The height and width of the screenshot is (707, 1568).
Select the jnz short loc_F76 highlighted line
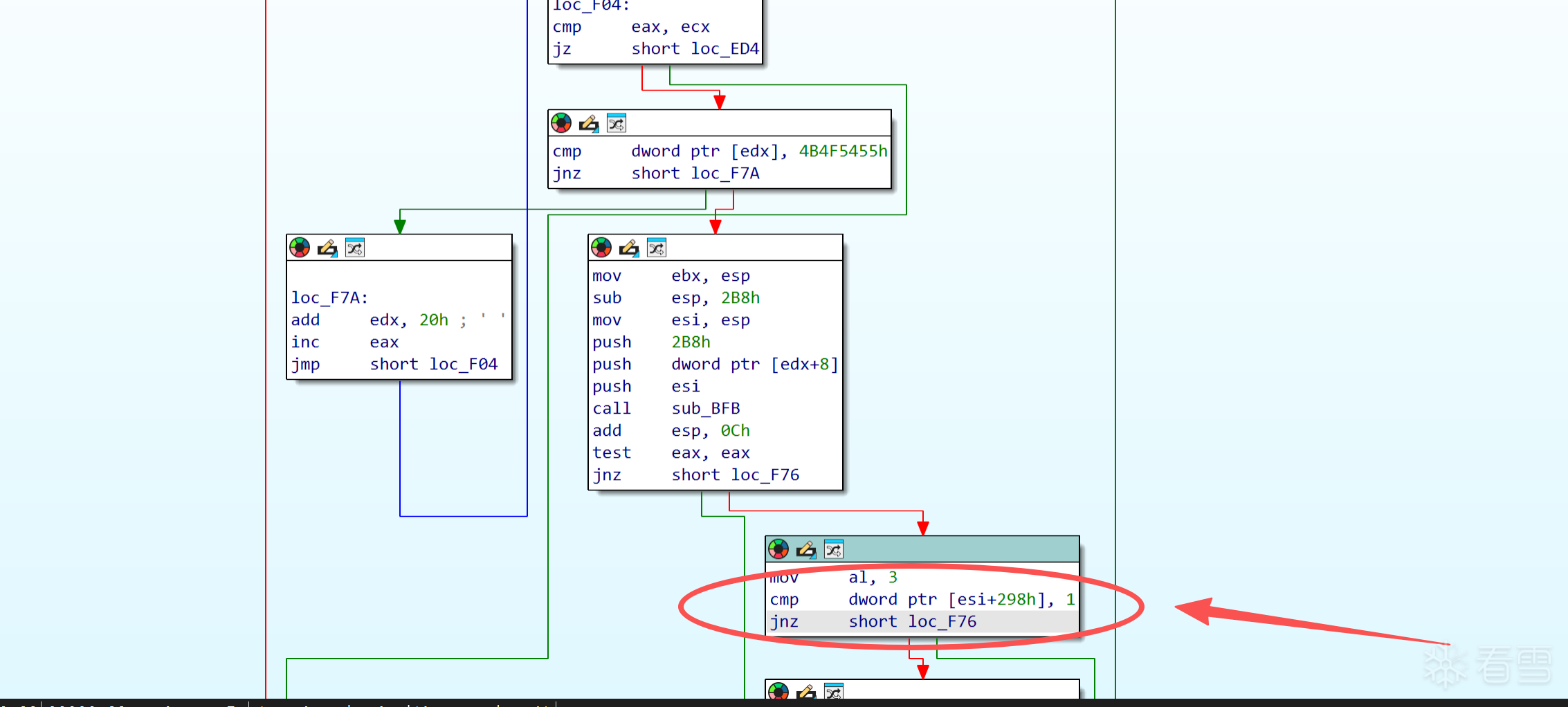pos(922,621)
